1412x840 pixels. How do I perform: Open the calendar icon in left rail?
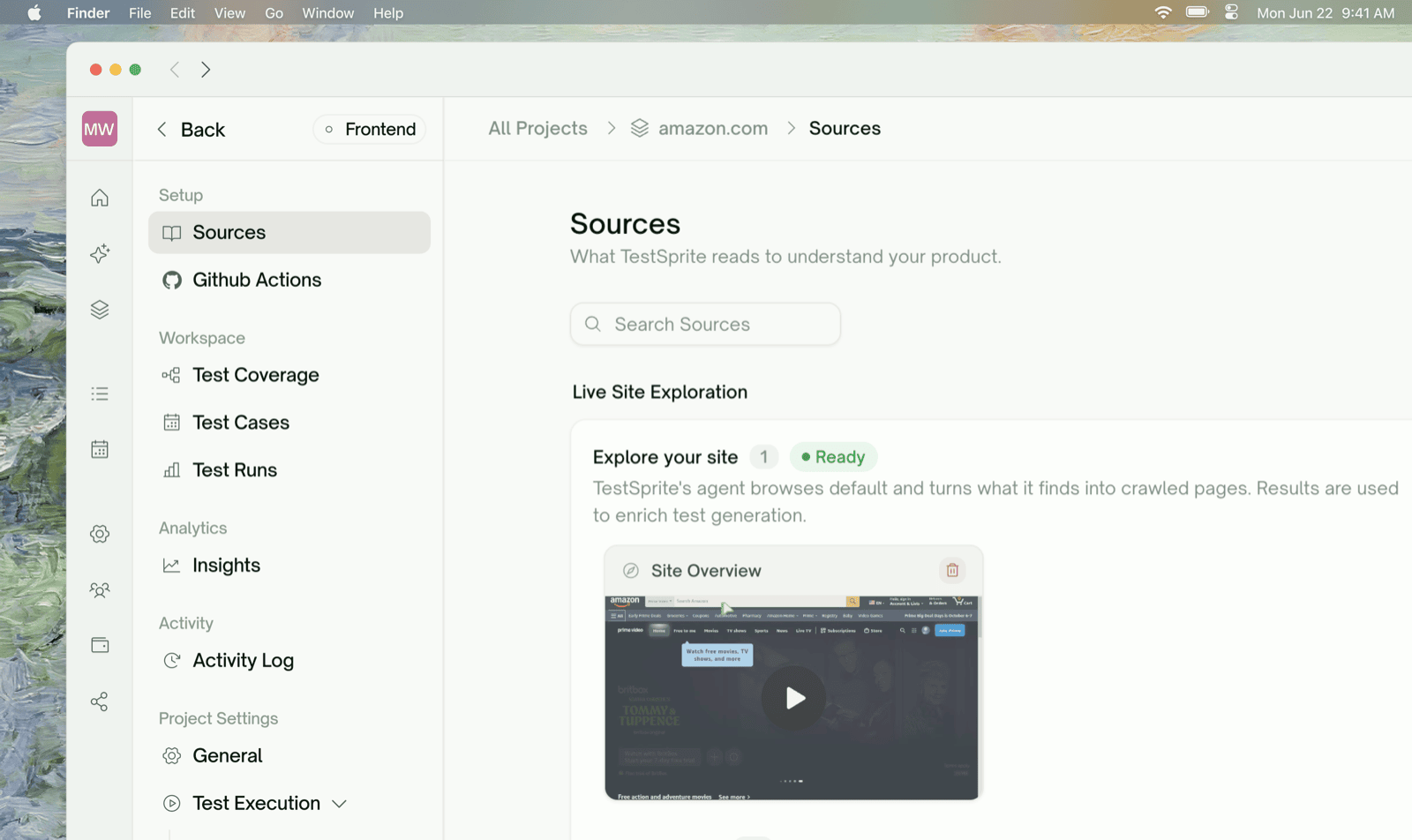click(100, 449)
